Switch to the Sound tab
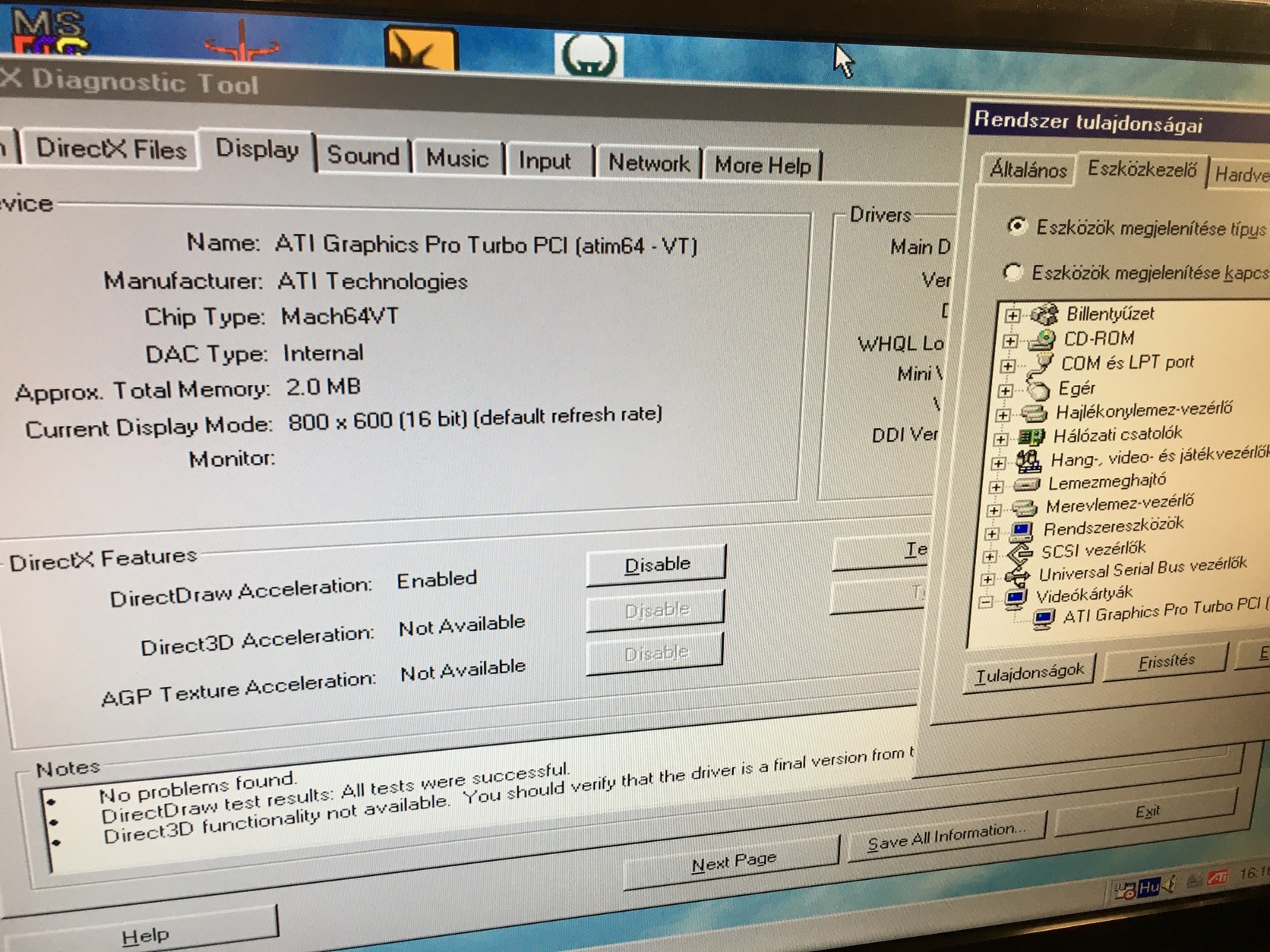 [363, 156]
